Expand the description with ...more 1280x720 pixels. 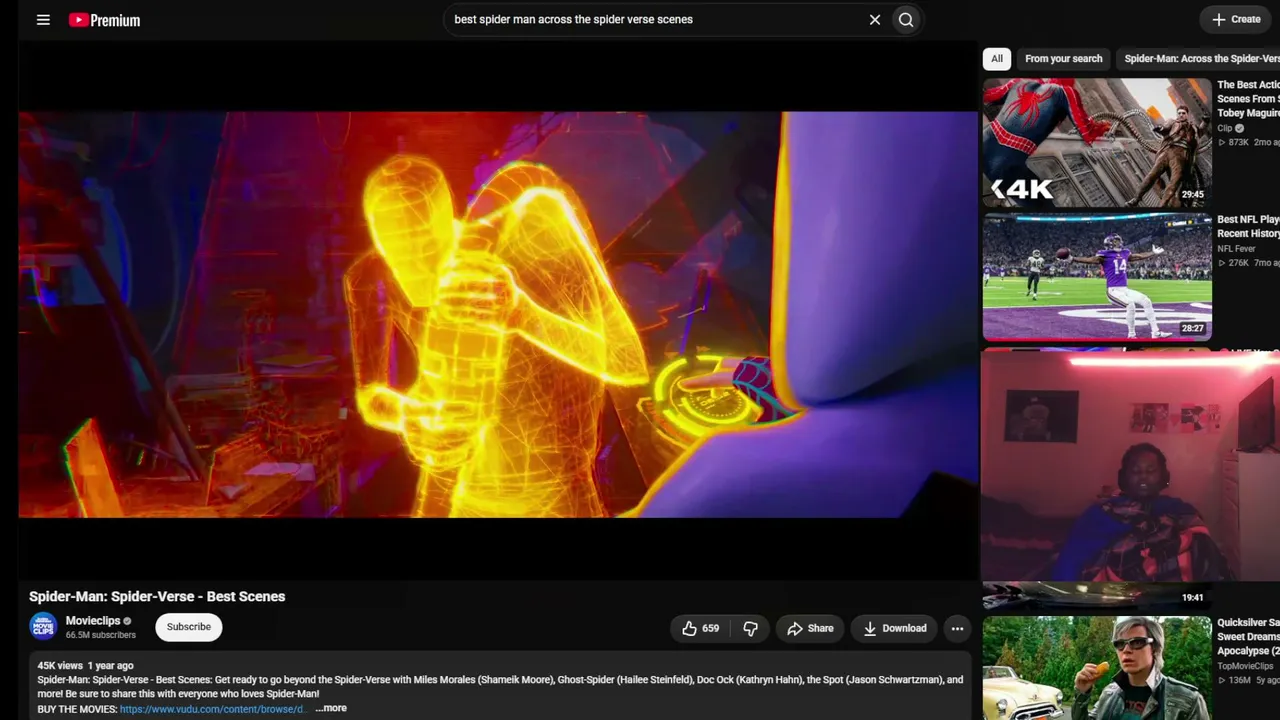(x=331, y=708)
